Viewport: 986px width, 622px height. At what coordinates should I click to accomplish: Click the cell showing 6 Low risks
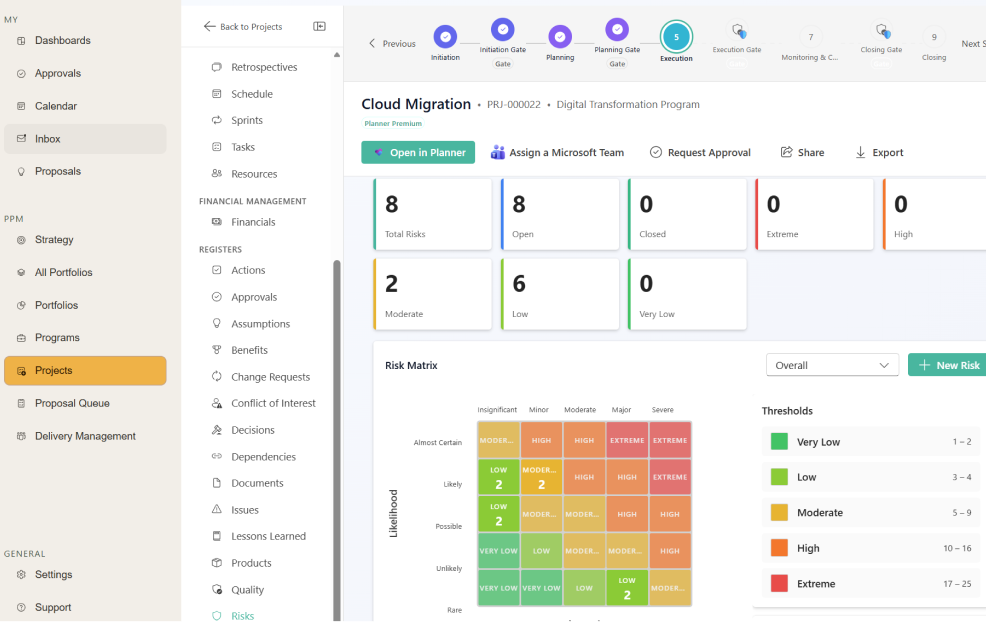(560, 293)
